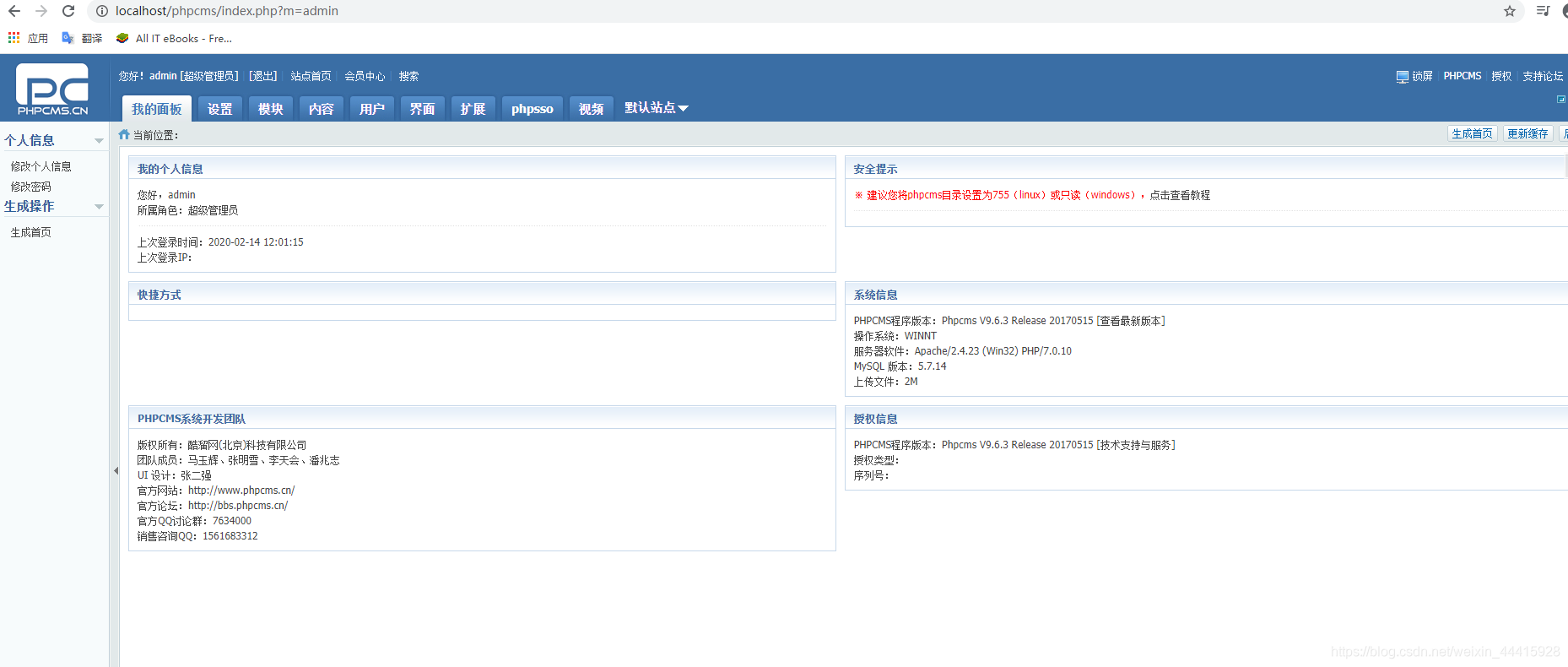The height and width of the screenshot is (667, 1568).
Task: Switch to 内容 tab
Action: pos(322,109)
